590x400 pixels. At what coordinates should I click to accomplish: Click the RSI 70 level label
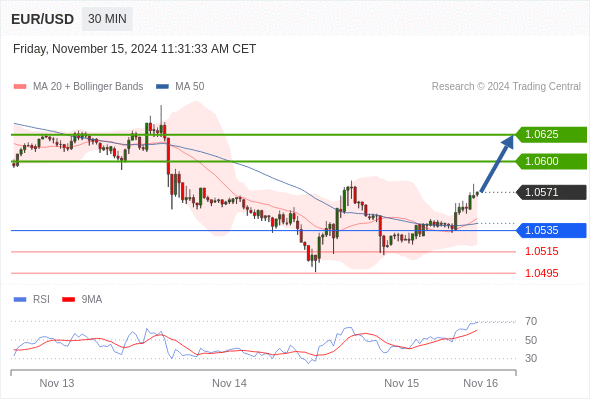click(x=531, y=321)
